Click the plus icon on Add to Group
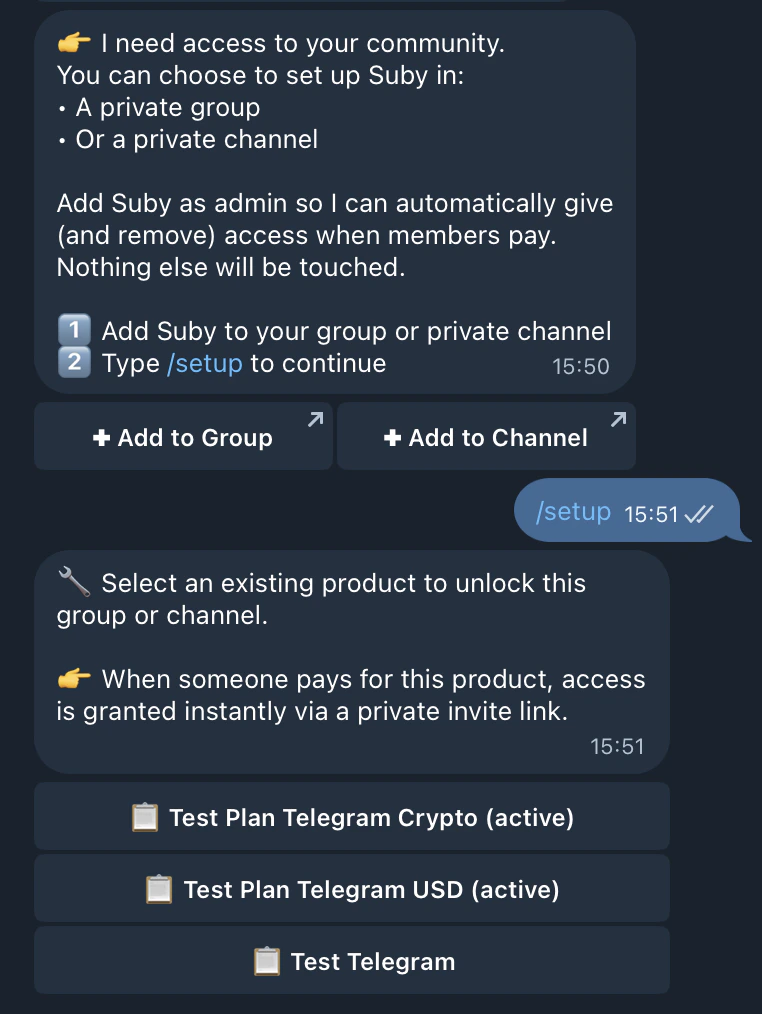This screenshot has height=1014, width=762. [101, 437]
